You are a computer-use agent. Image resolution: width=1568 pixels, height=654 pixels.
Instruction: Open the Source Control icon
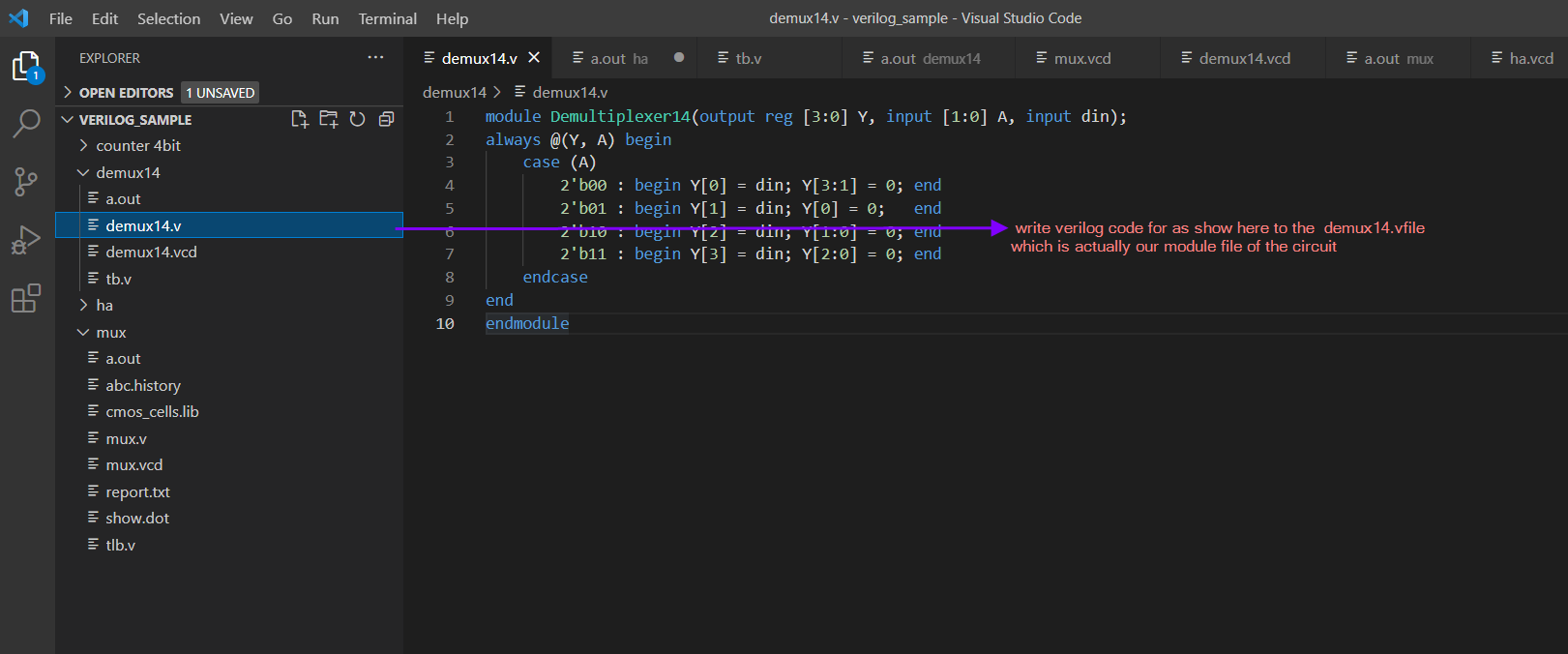[x=26, y=181]
